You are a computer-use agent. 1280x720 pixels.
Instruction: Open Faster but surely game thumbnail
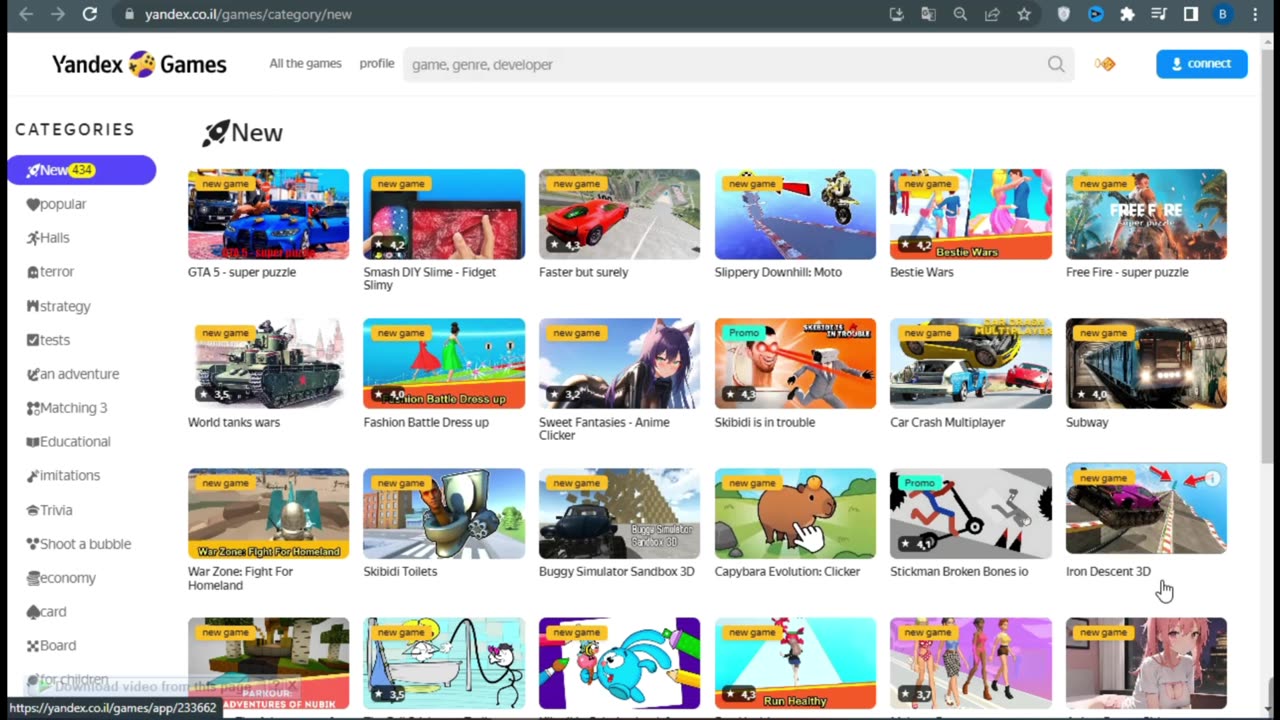[x=619, y=214]
